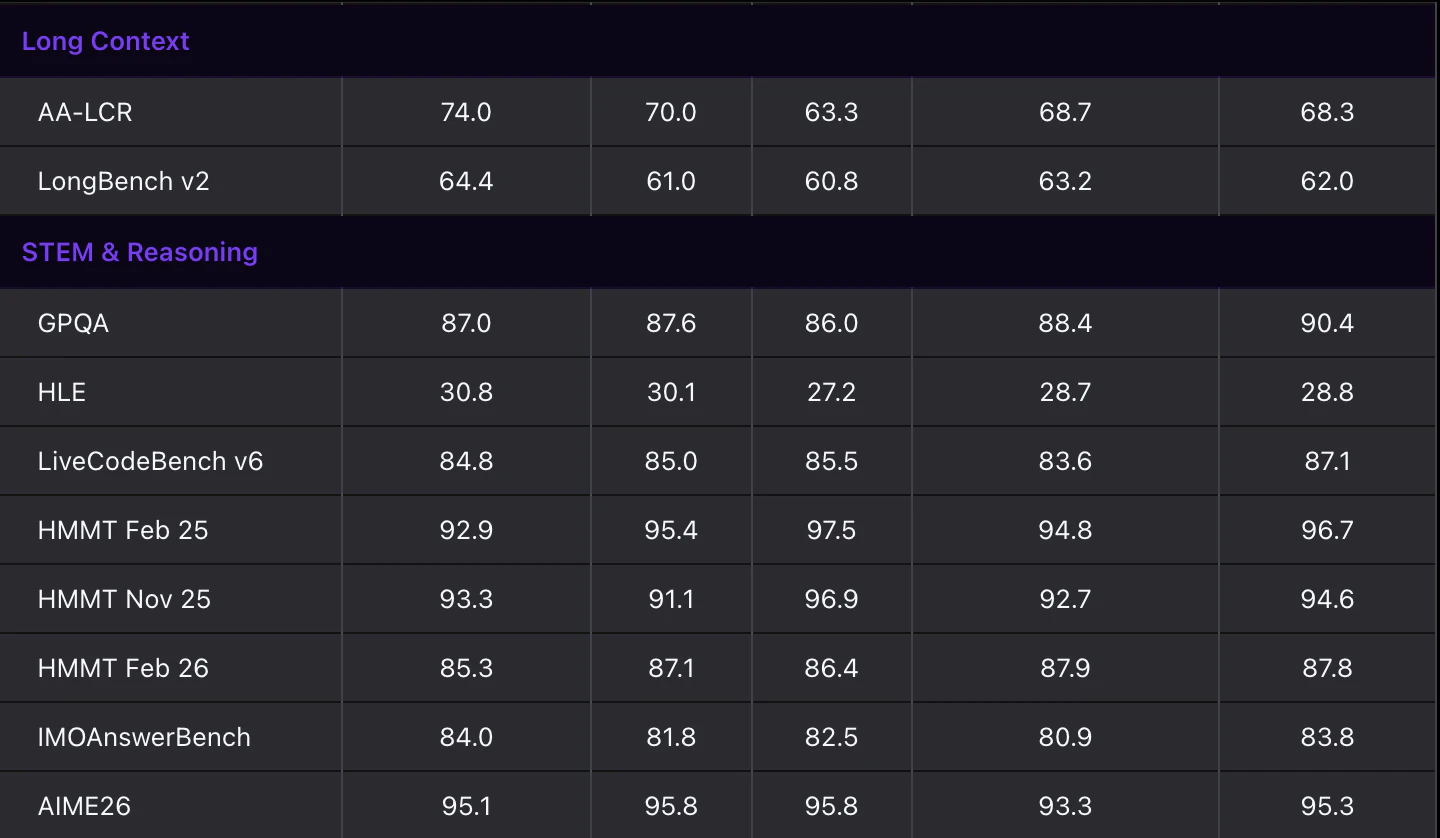Click the 30.8 HLE score cell
The width and height of the screenshot is (1440, 838).
[466, 392]
